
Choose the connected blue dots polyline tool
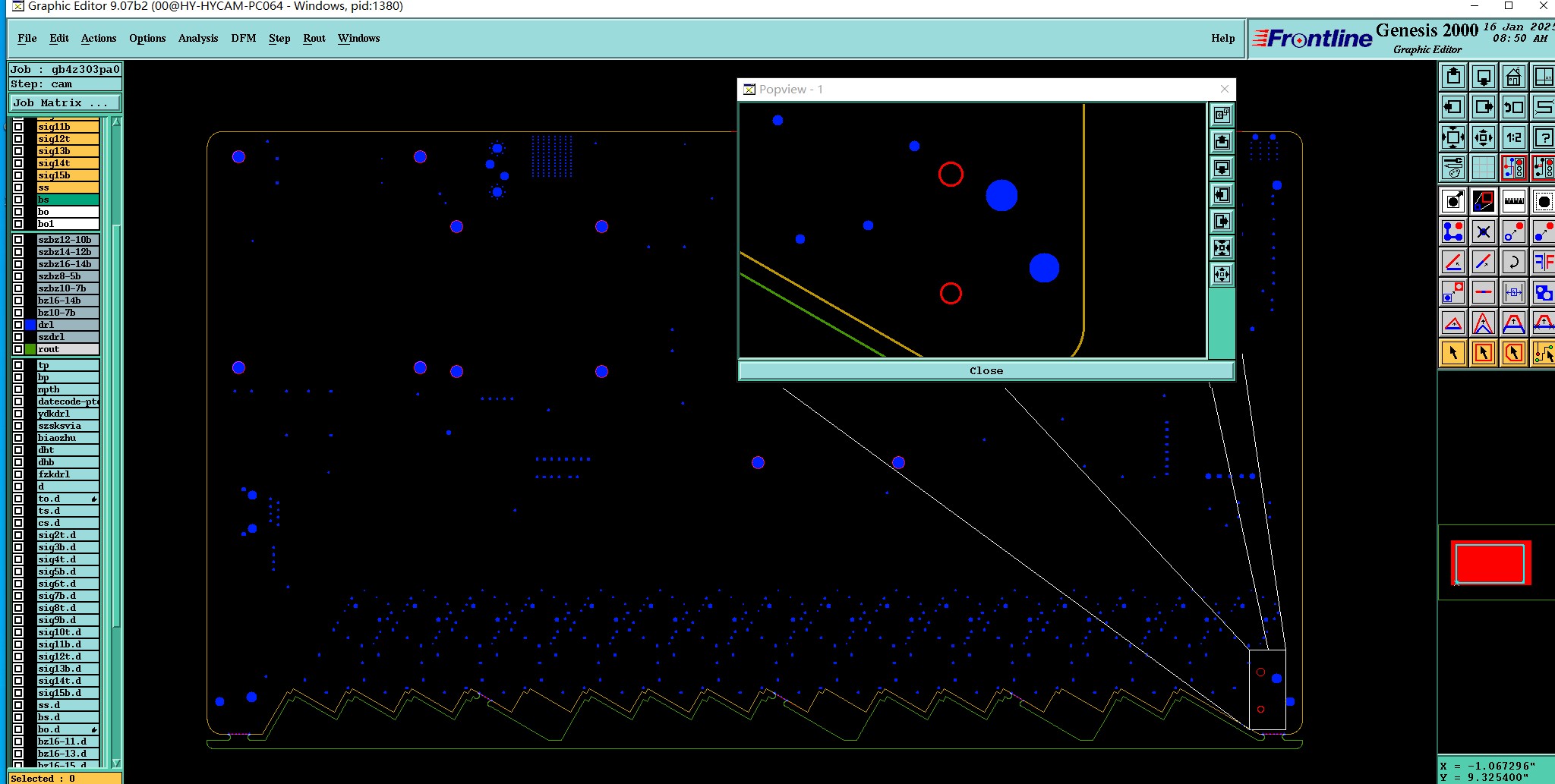[1452, 231]
